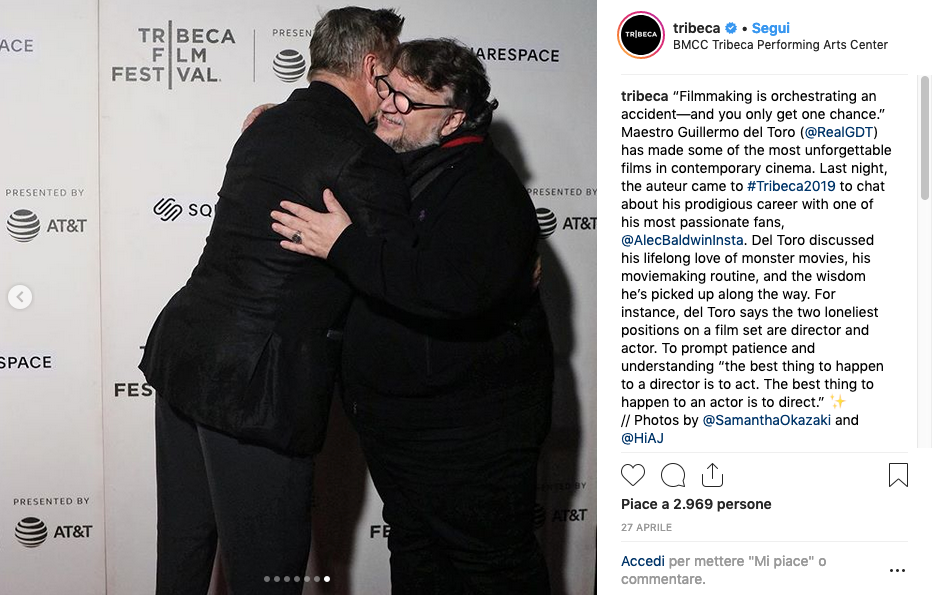Click Accedi to log in
This screenshot has width=932, height=595.
tap(643, 561)
